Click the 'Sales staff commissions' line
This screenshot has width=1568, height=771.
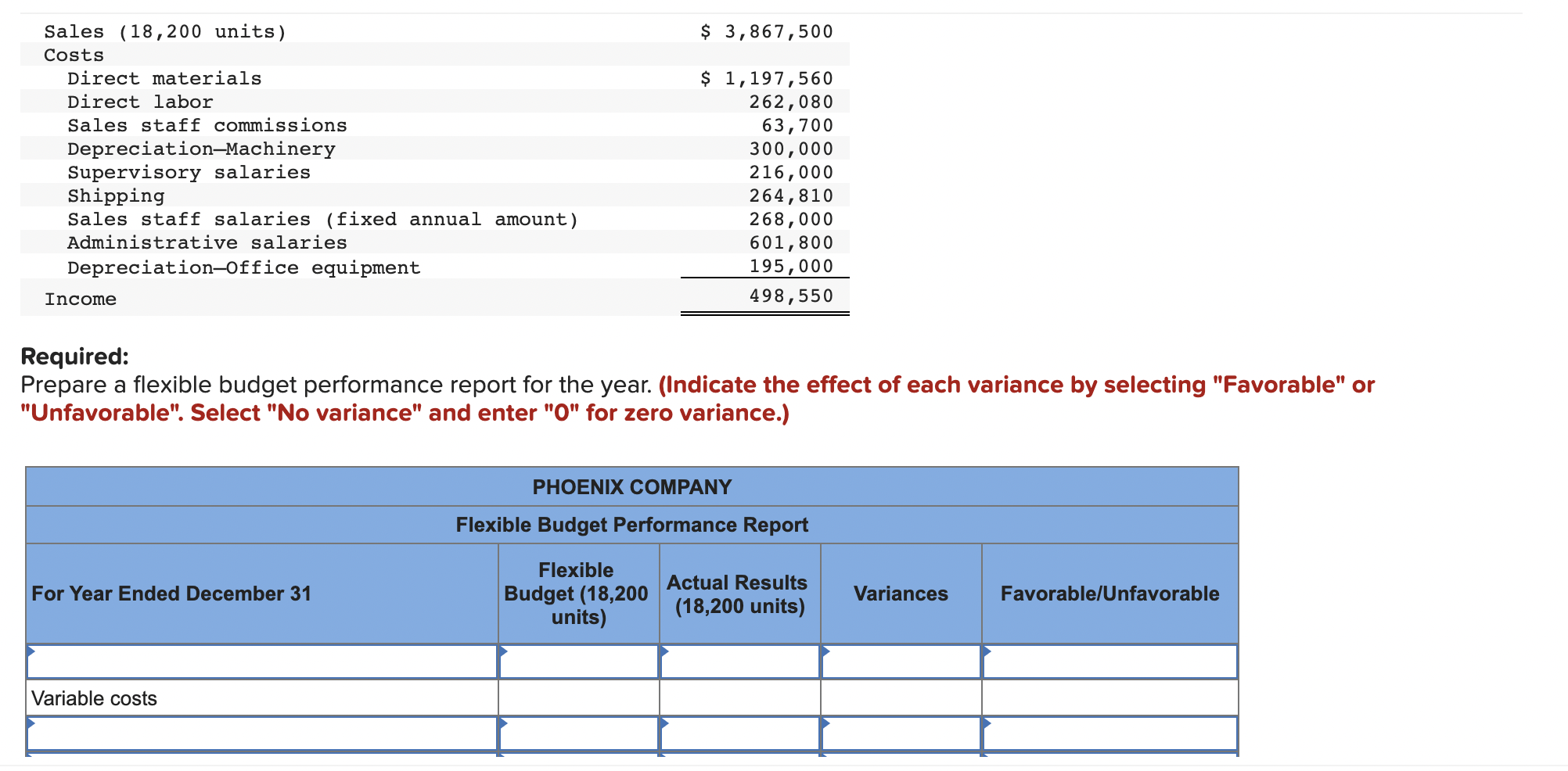pyautogui.click(x=207, y=126)
